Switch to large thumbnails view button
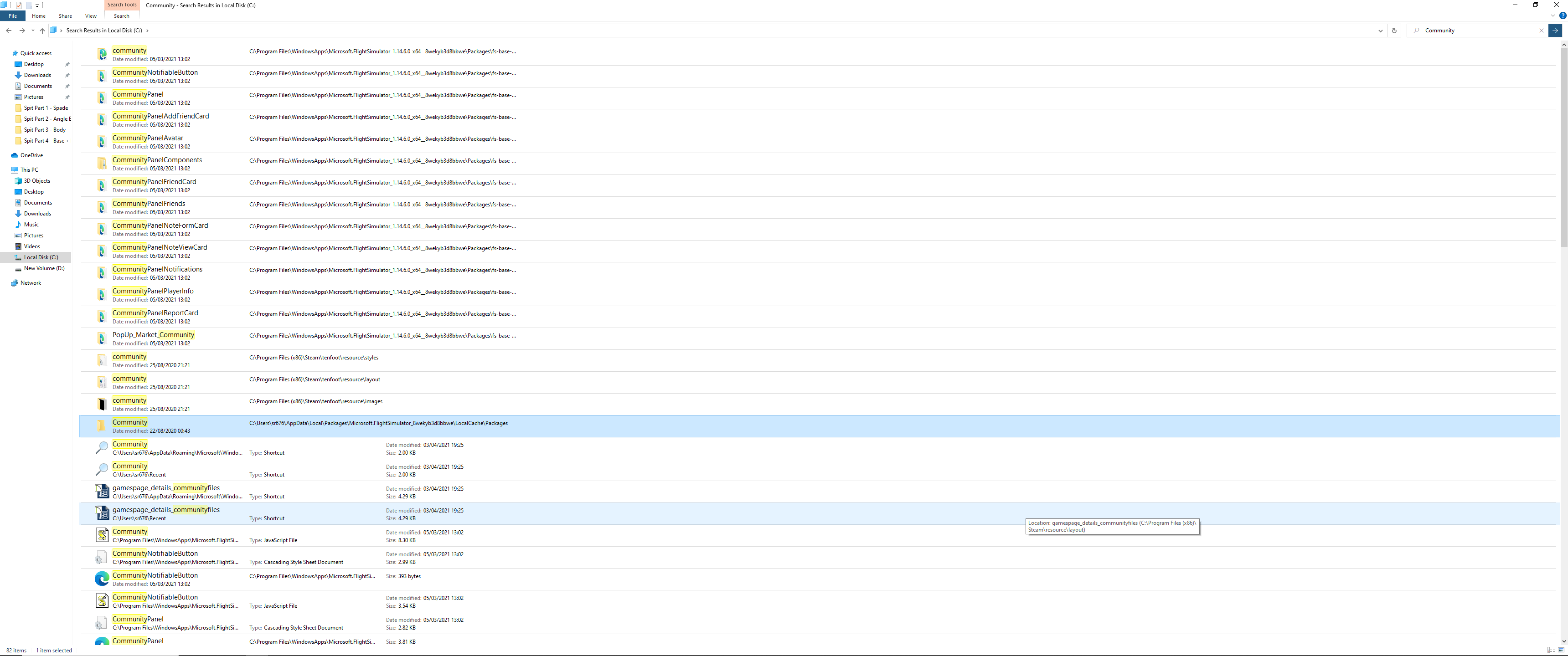This screenshot has width=1568, height=656. [x=1561, y=650]
